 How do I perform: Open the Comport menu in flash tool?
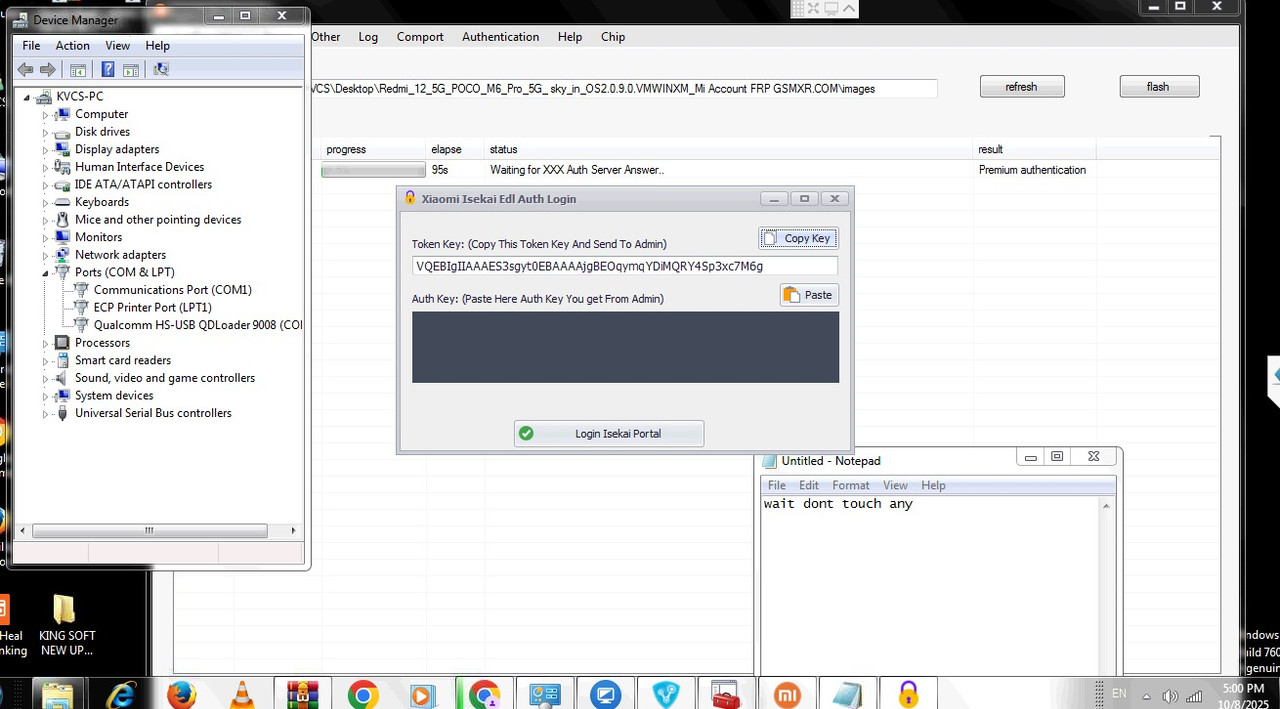(x=420, y=37)
